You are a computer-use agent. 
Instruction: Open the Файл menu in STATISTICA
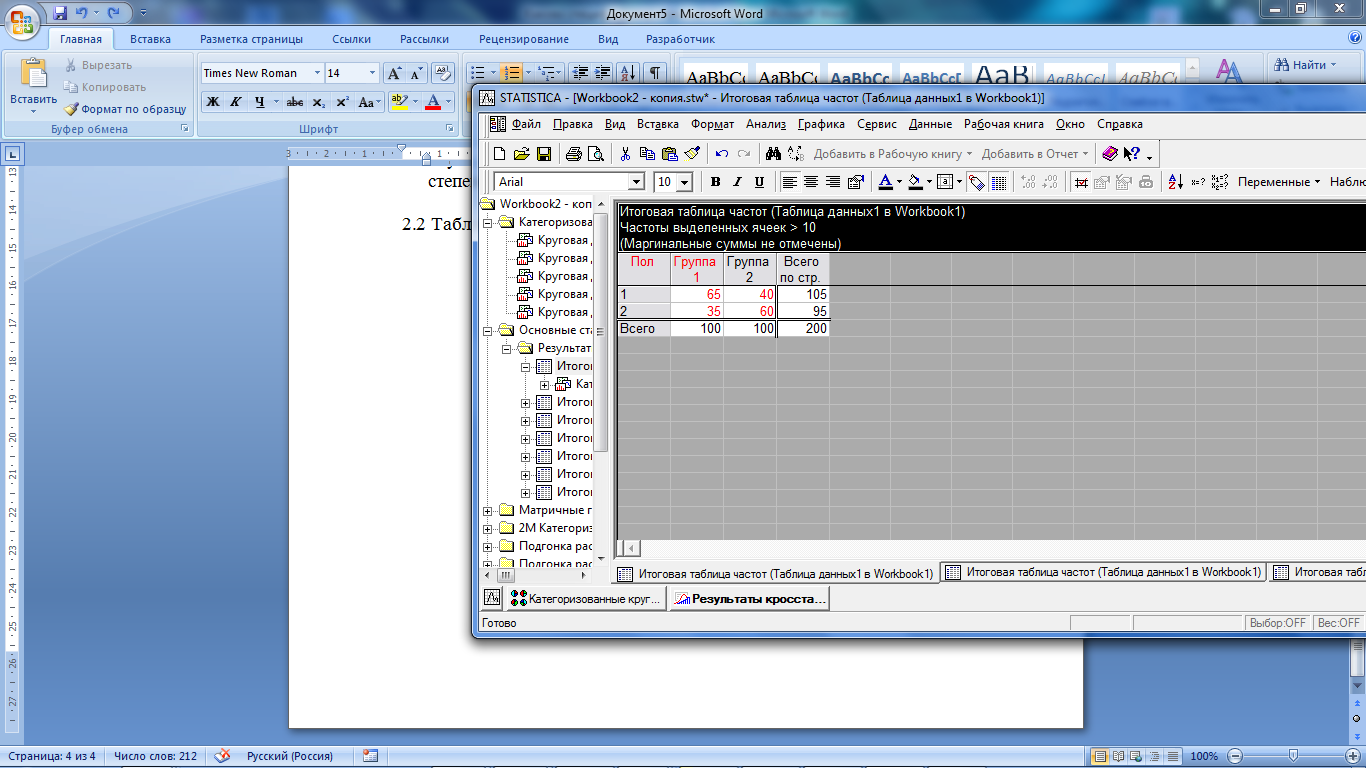point(526,124)
